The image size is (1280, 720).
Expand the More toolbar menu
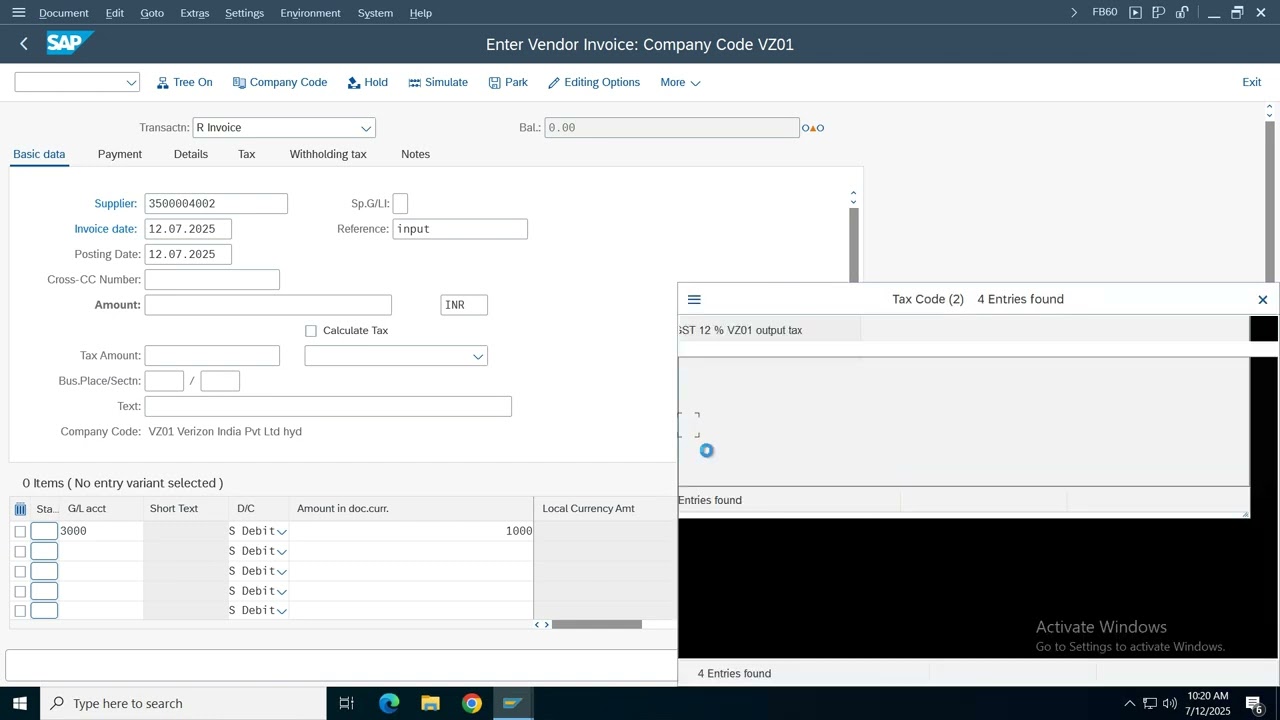point(680,82)
